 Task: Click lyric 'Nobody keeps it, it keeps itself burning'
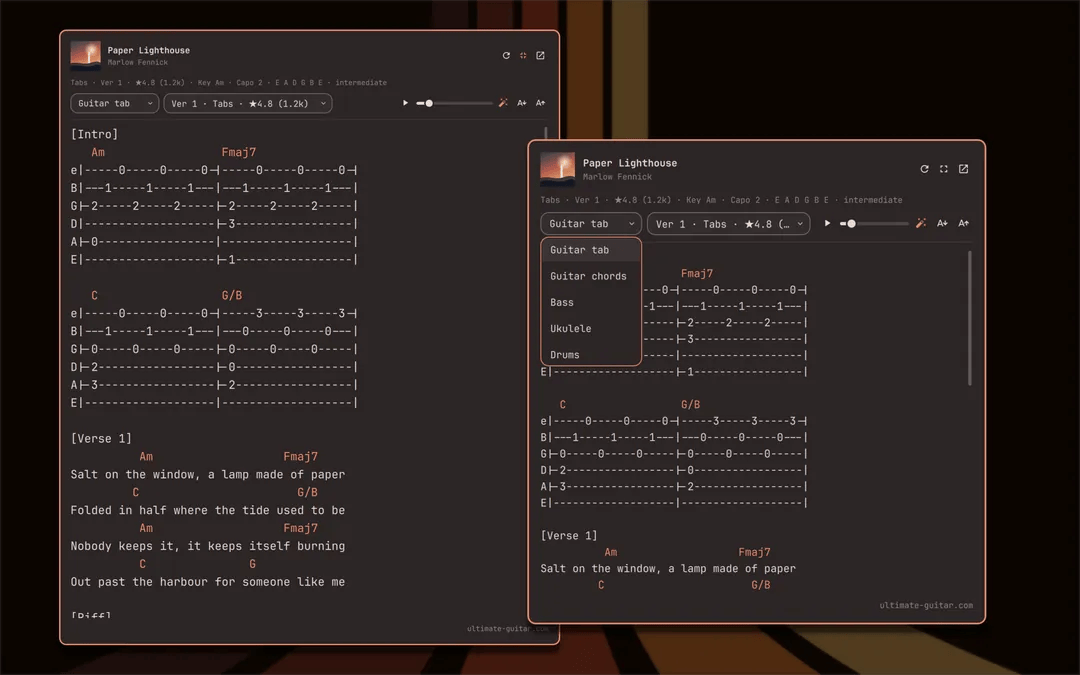pyautogui.click(x=207, y=546)
